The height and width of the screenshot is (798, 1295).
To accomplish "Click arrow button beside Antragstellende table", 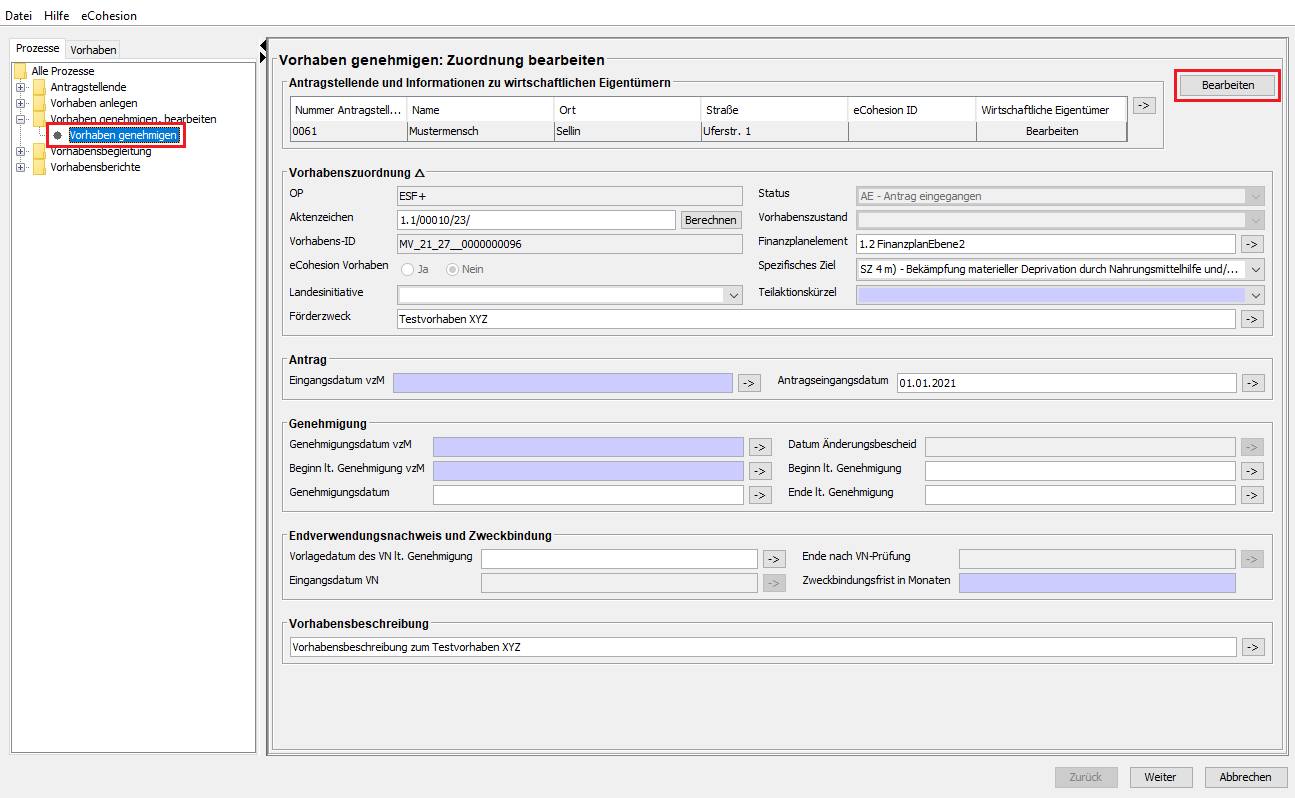I will pyautogui.click(x=1144, y=105).
